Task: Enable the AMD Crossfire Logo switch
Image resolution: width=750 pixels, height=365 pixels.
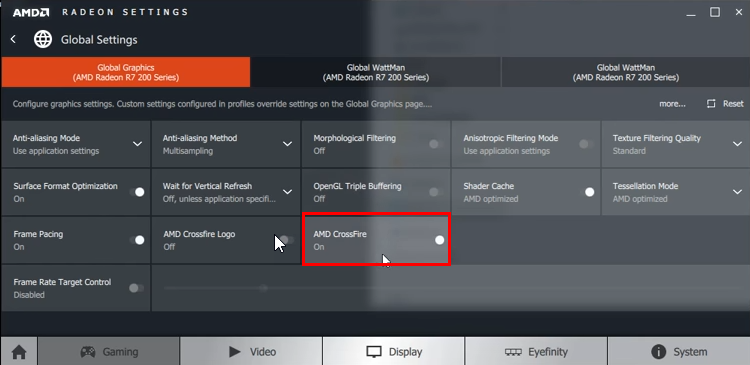Action: point(286,240)
